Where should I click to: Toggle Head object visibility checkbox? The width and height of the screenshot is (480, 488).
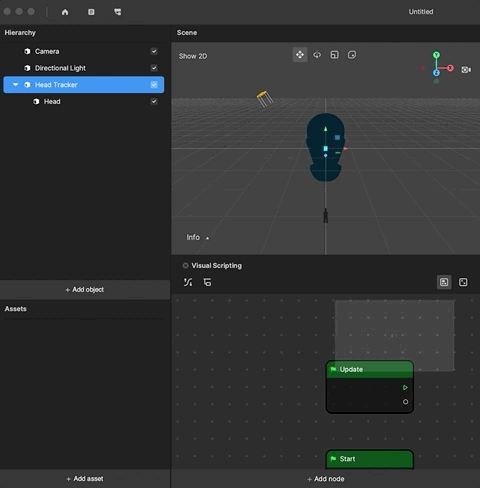(x=154, y=101)
